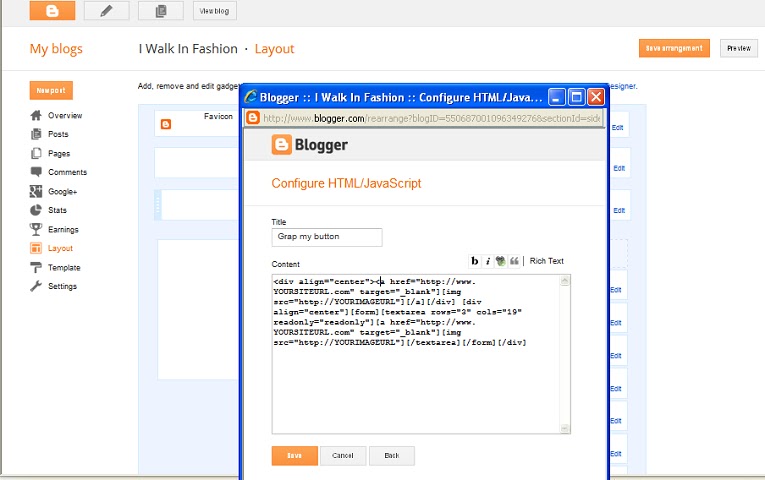
Task: Click the Favicon gadget label
Action: tap(218, 116)
